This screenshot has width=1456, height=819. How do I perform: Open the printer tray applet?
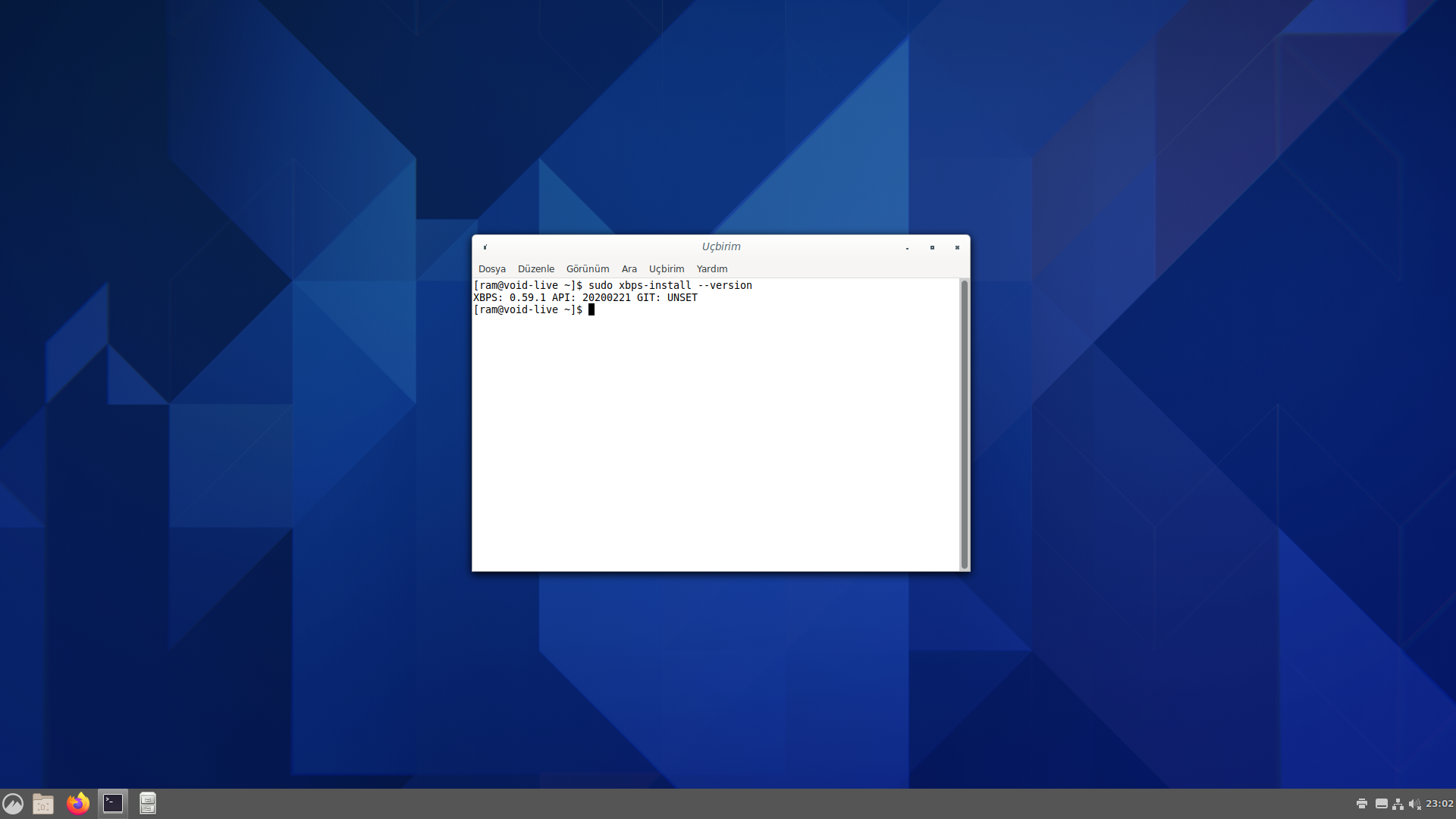coord(1362,804)
